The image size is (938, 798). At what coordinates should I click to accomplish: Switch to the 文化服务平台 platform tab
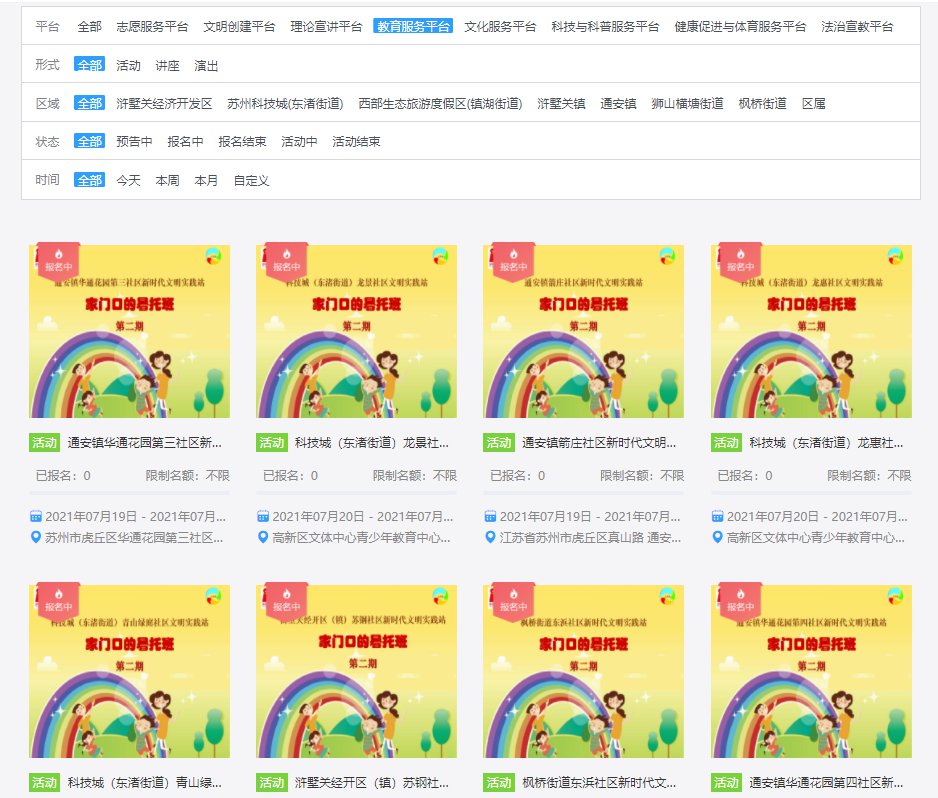tap(500, 27)
